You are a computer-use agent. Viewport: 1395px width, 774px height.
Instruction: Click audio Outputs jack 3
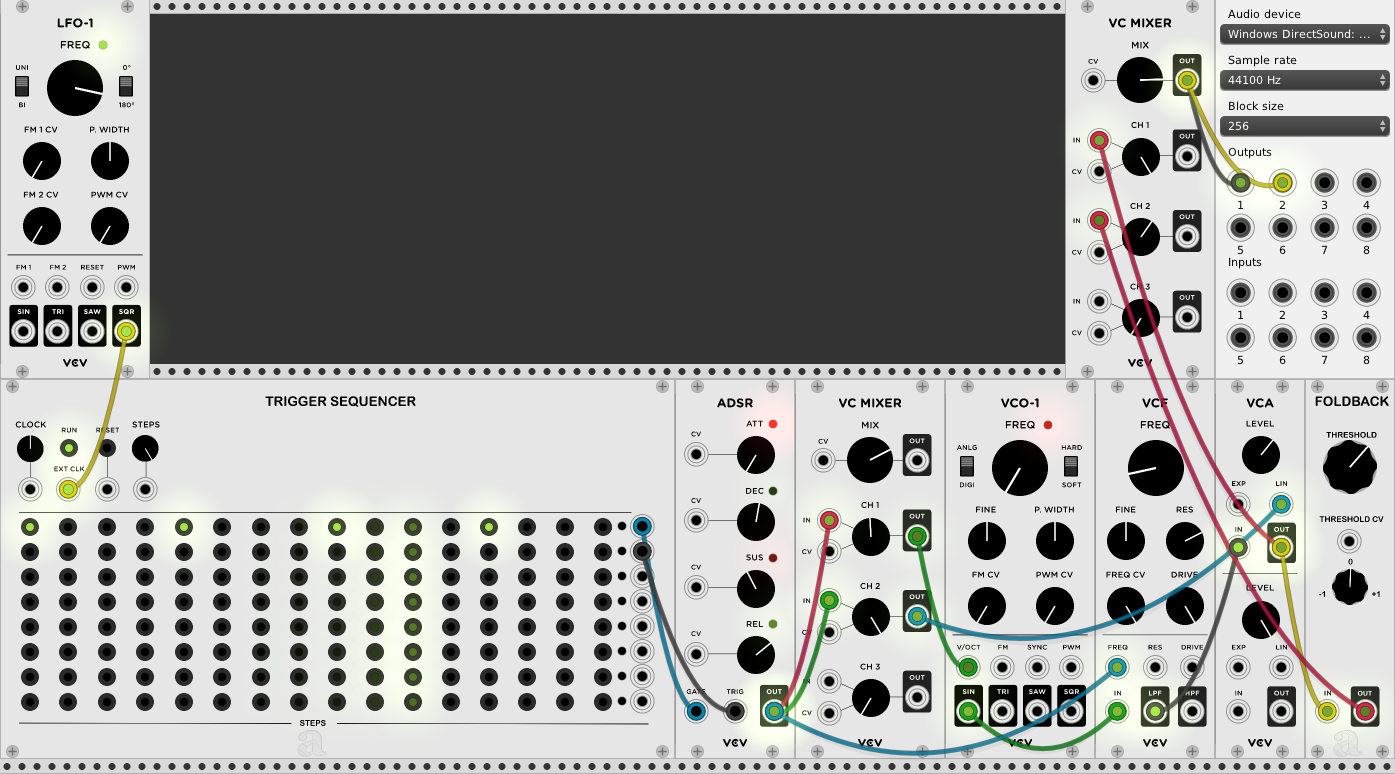point(1324,183)
